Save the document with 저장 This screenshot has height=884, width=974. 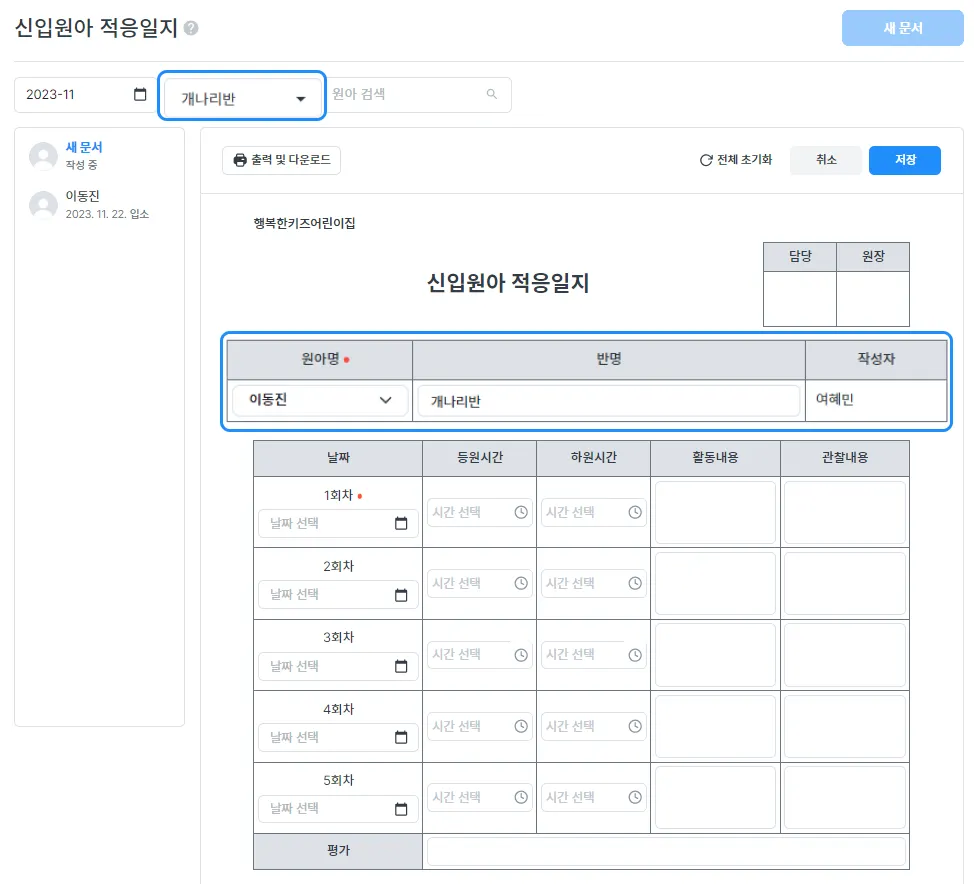[x=904, y=160]
